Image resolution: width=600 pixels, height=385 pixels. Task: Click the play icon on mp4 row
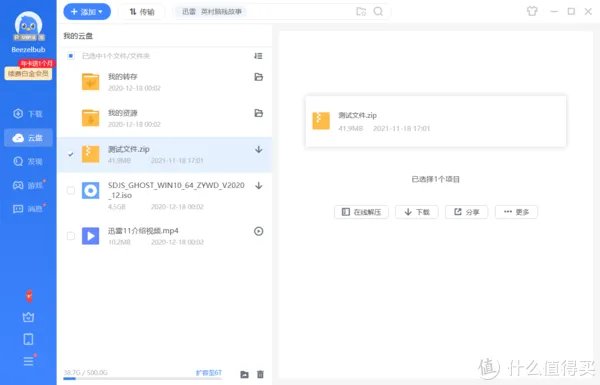(x=259, y=231)
